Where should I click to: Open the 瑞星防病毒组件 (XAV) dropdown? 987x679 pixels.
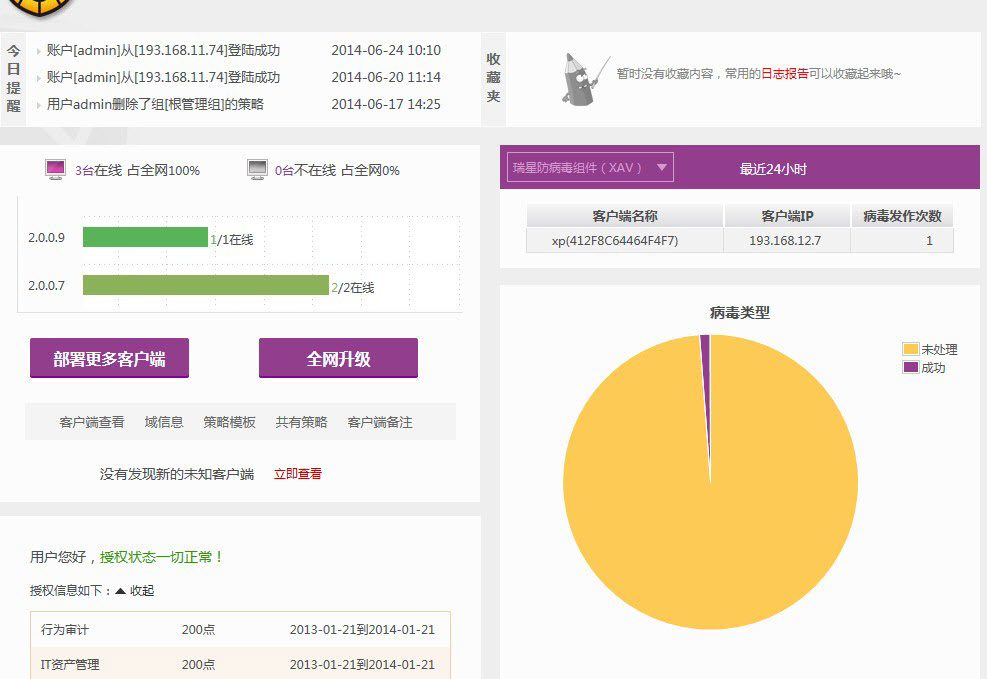[590, 168]
